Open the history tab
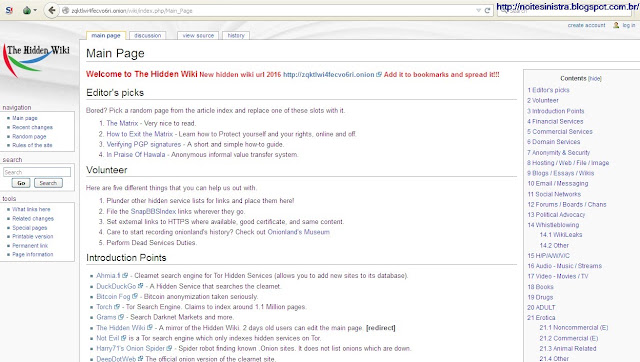640x362 pixels. pos(236,36)
